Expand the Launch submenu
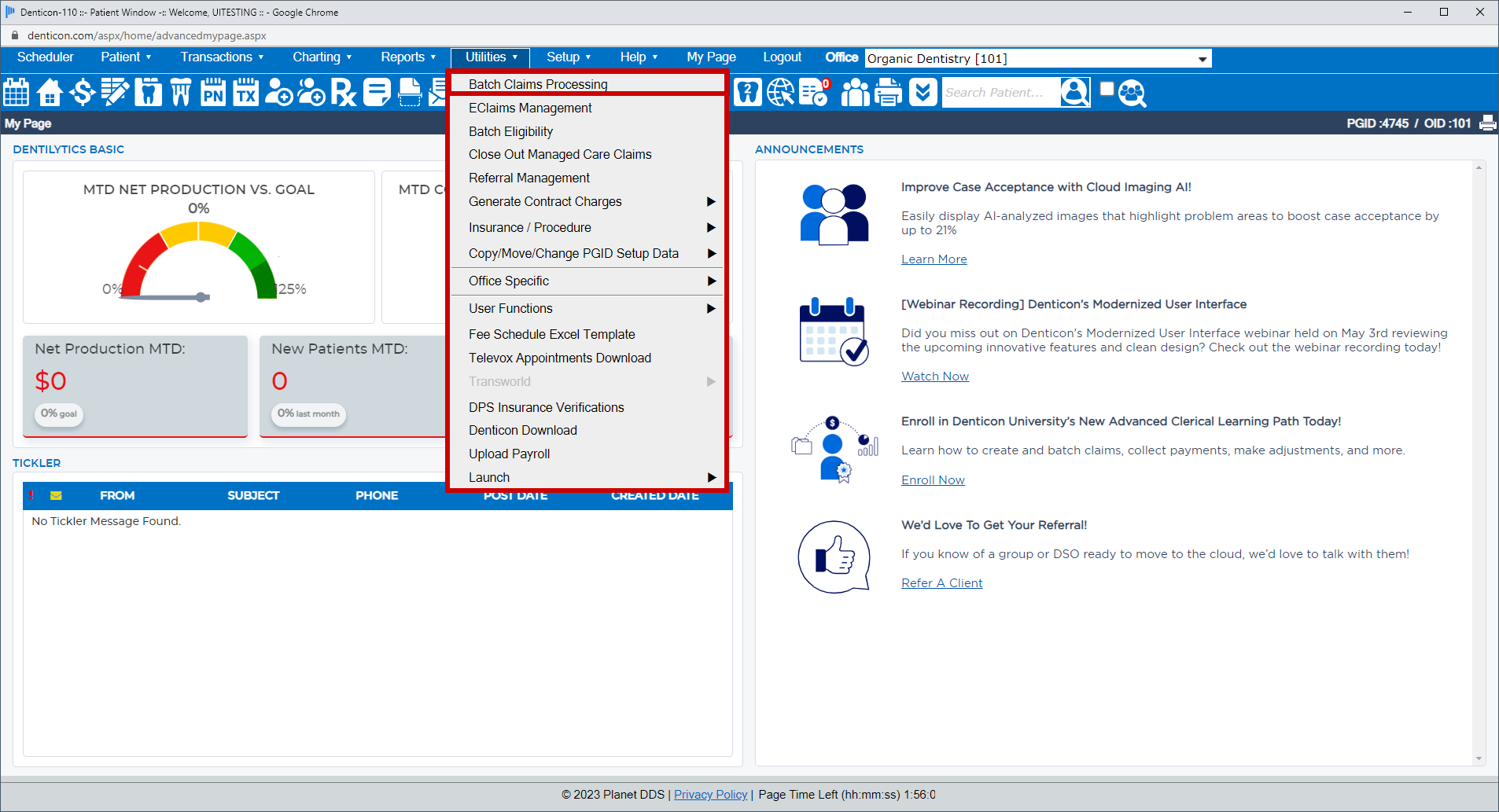 point(587,478)
